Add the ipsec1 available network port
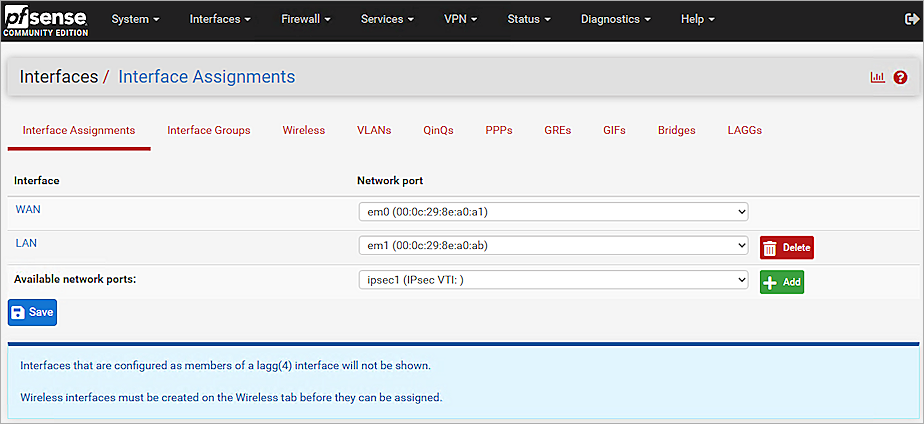 781,282
